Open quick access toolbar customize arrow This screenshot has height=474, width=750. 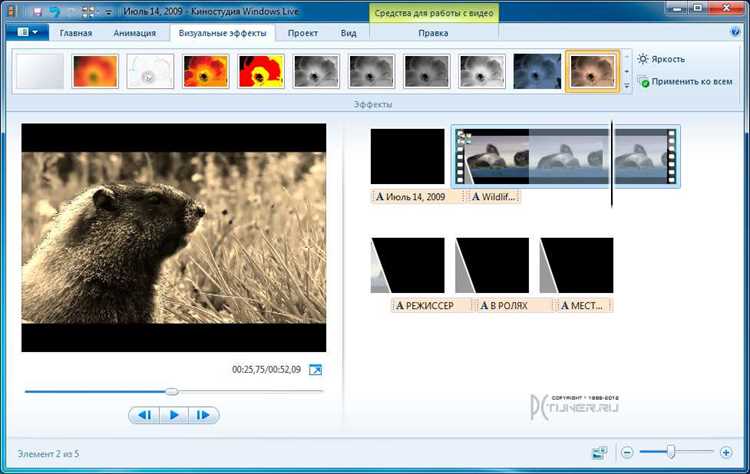click(109, 11)
